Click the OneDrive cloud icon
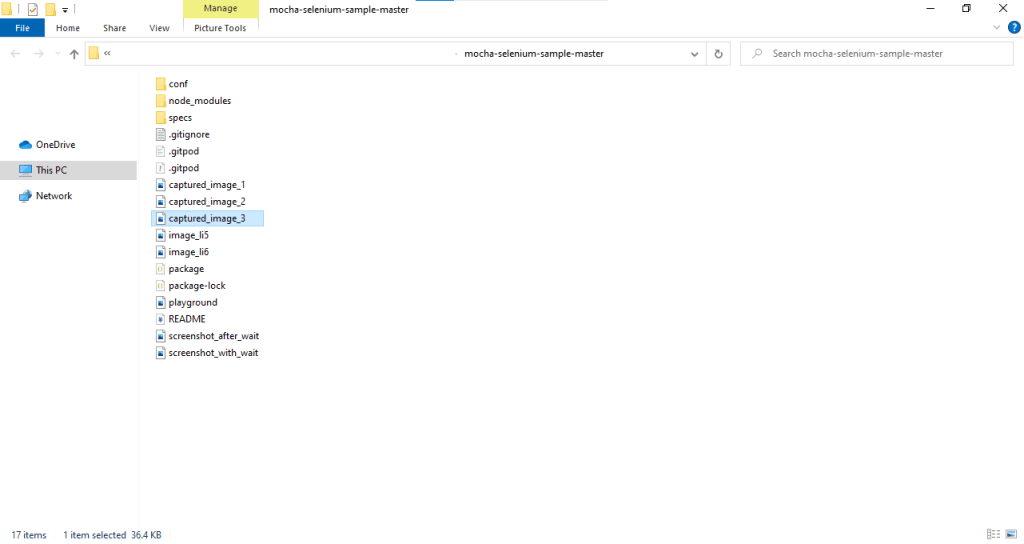Viewport: 1024px width, 544px height. pos(25,144)
